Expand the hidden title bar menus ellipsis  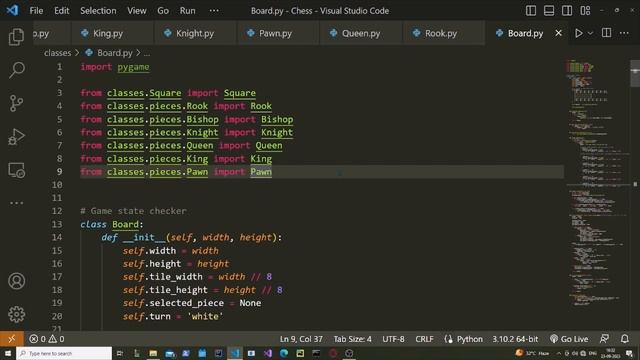214,11
